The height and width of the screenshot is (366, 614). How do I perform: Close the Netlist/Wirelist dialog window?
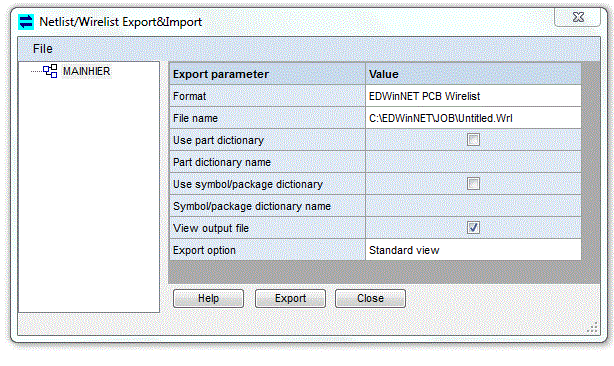[x=578, y=17]
